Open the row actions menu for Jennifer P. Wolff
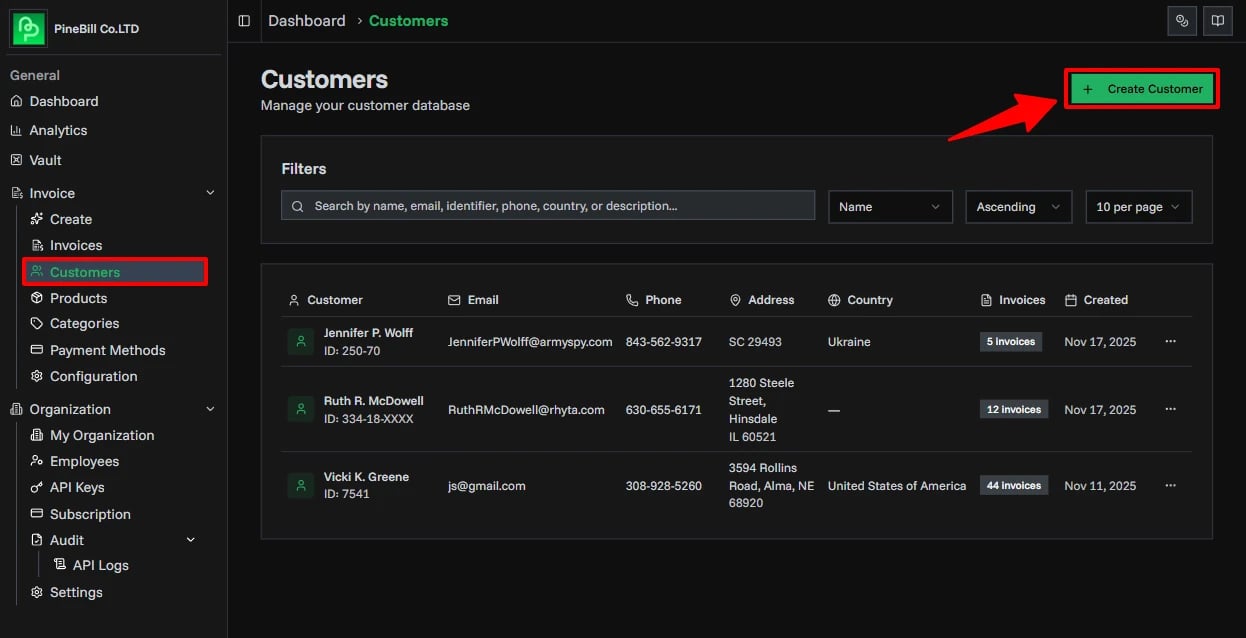 [x=1170, y=341]
